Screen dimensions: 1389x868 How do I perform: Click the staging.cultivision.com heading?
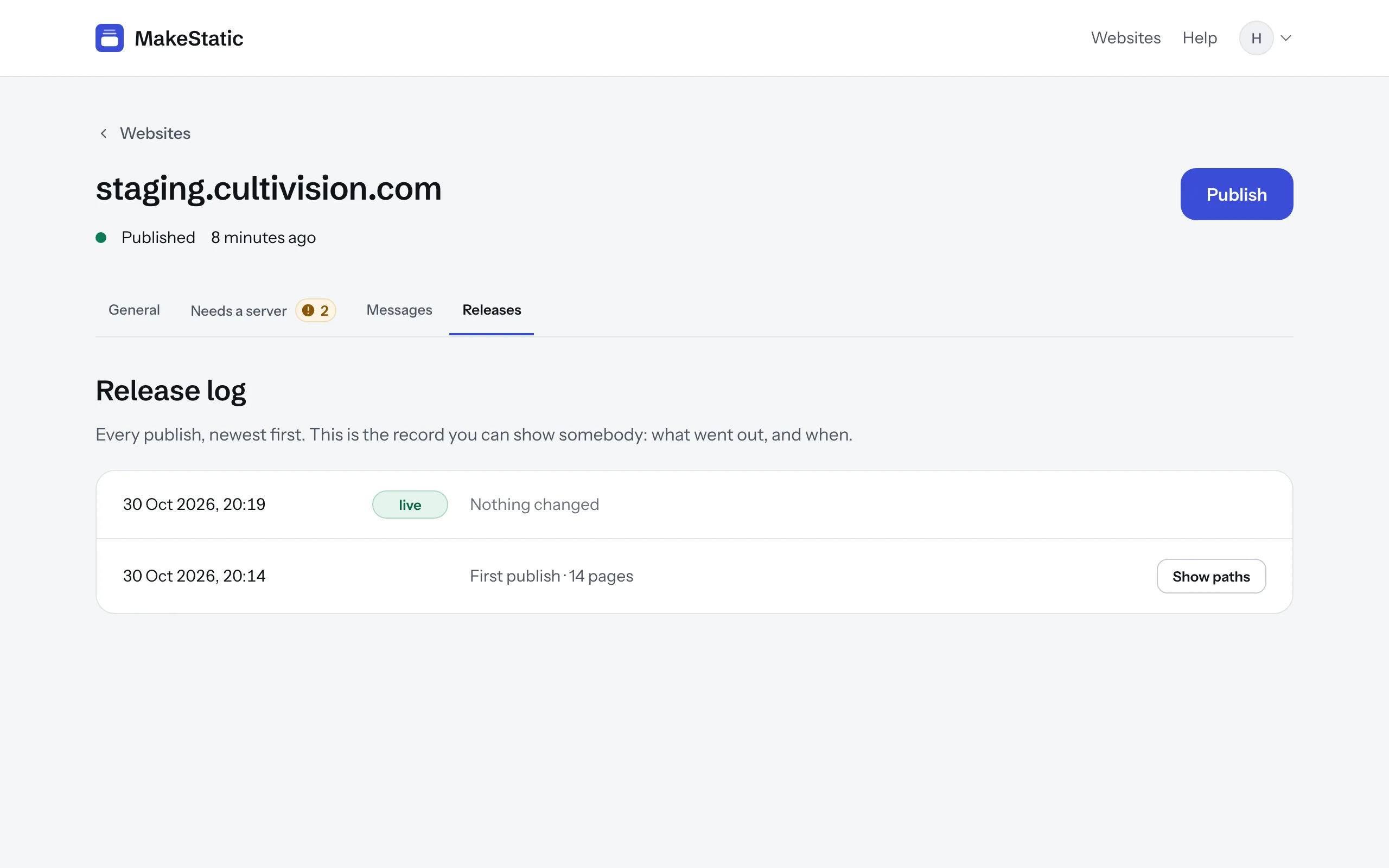(x=269, y=188)
